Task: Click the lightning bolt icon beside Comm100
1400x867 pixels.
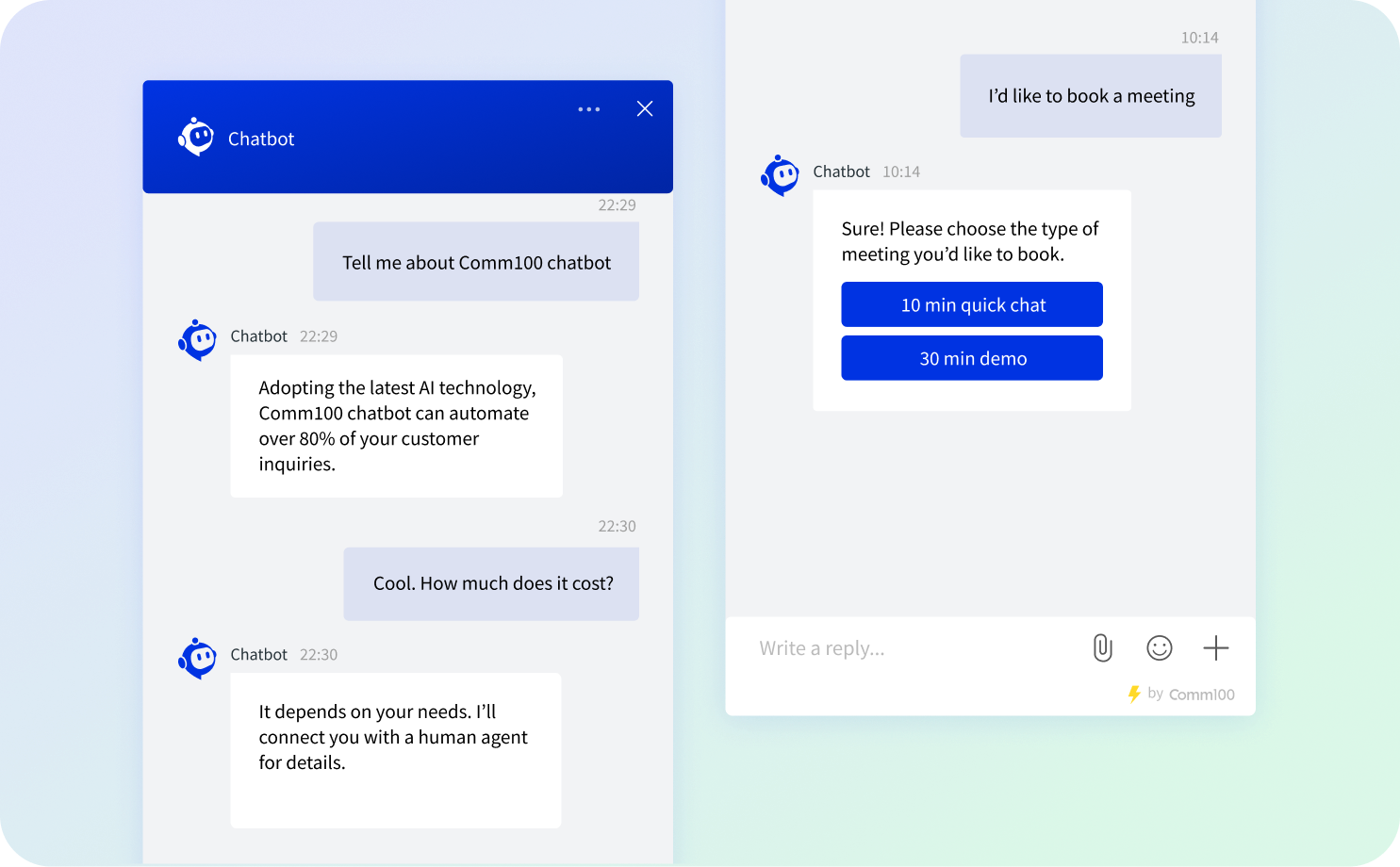Action: point(1134,695)
